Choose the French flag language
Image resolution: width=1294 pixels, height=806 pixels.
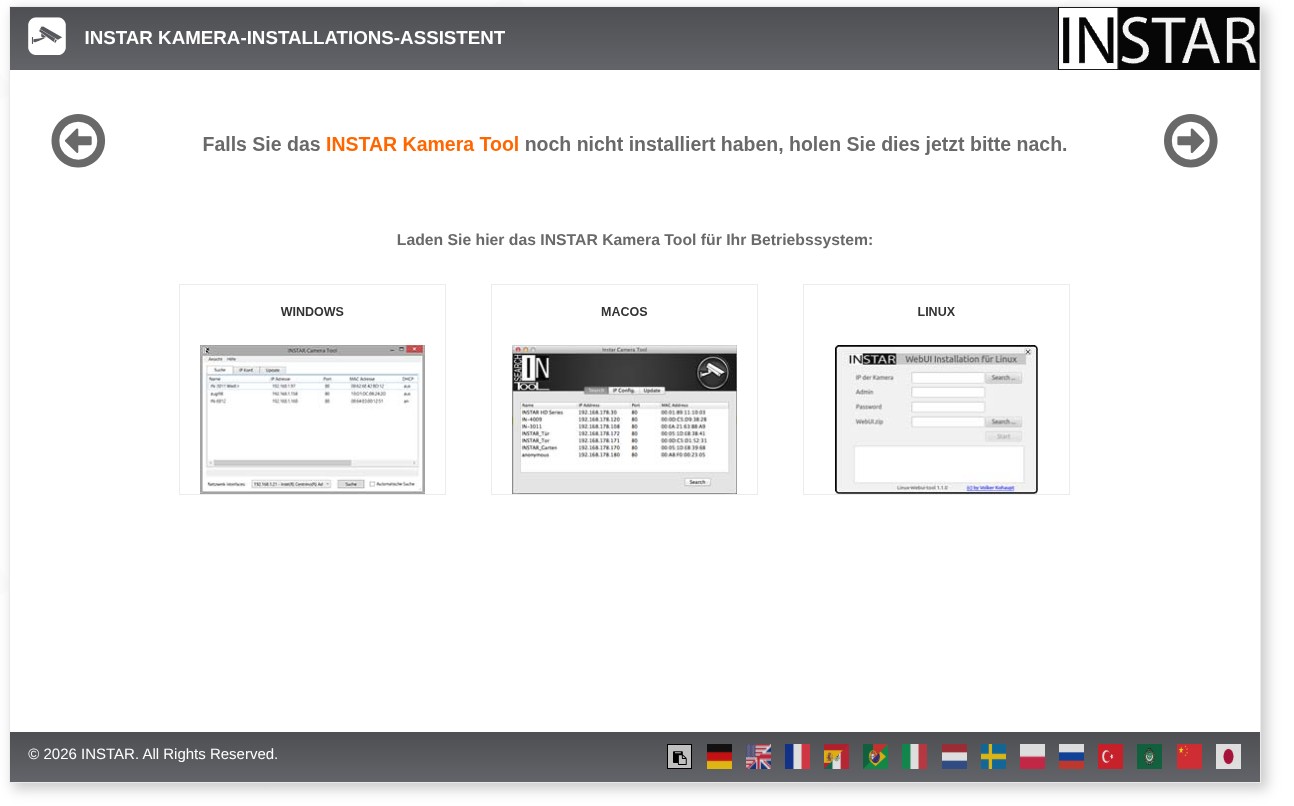point(797,757)
